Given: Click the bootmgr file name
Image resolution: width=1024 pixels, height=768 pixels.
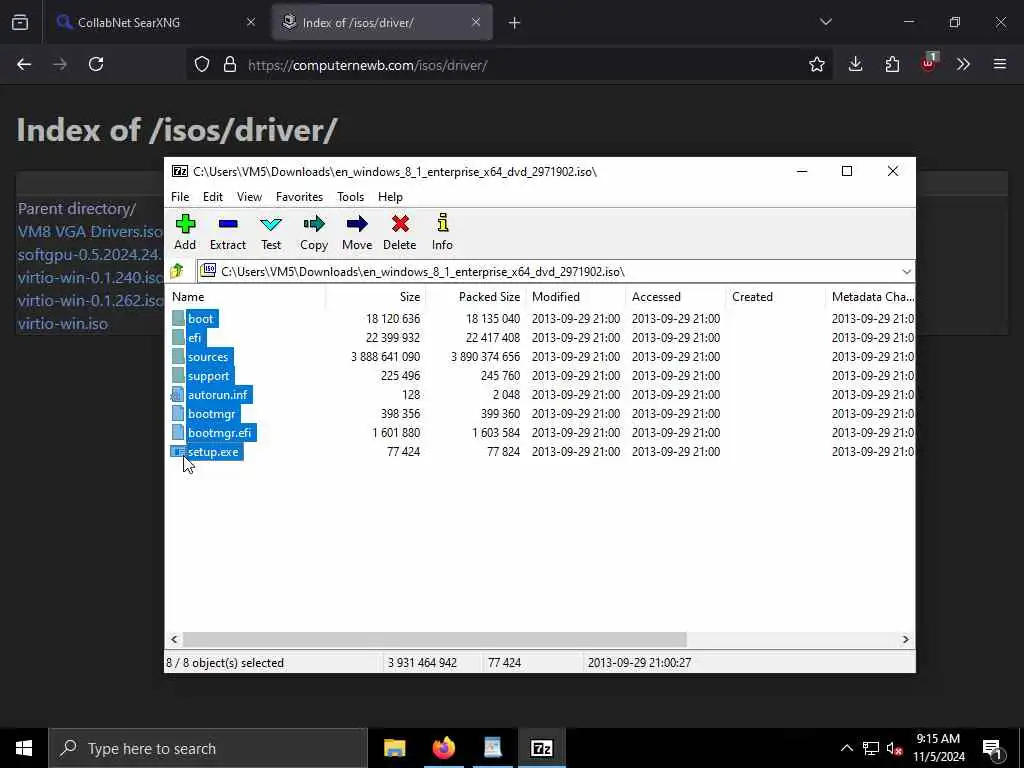Looking at the screenshot, I should click(212, 413).
